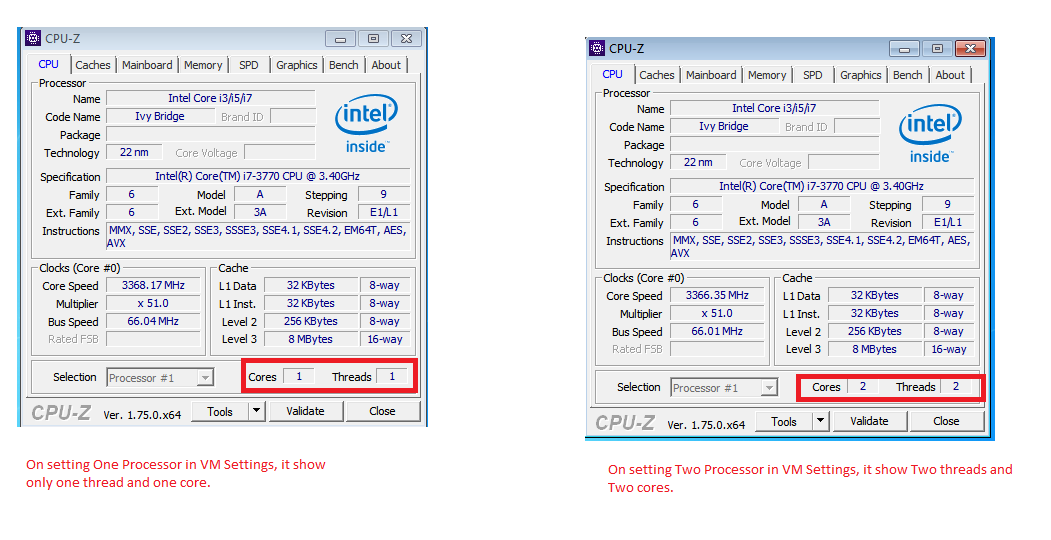This screenshot has height=540, width=1051.
Task: Click 22 nm Technology value in left window
Action: click(x=134, y=152)
